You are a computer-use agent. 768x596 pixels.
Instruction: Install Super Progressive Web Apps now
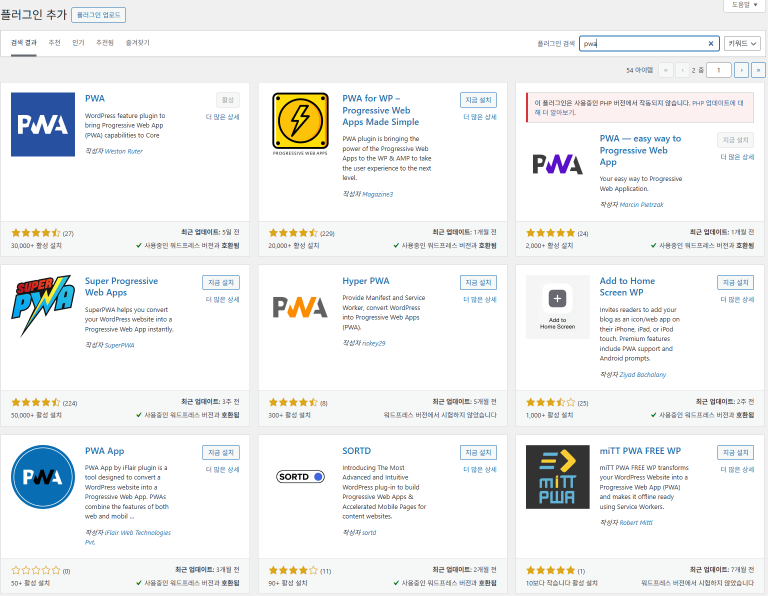point(221,283)
